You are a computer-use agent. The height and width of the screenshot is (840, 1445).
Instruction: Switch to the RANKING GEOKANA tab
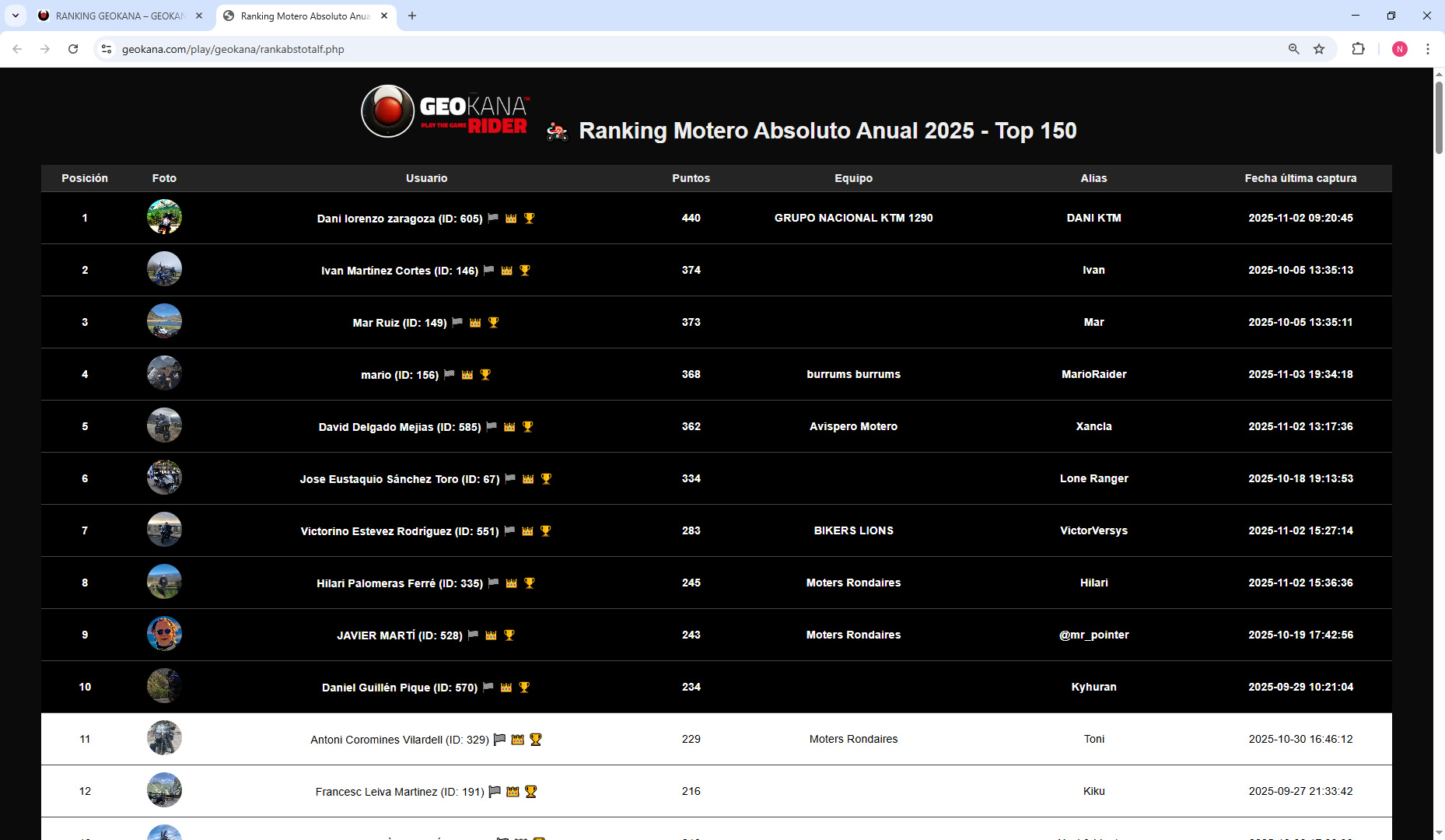pos(118,16)
